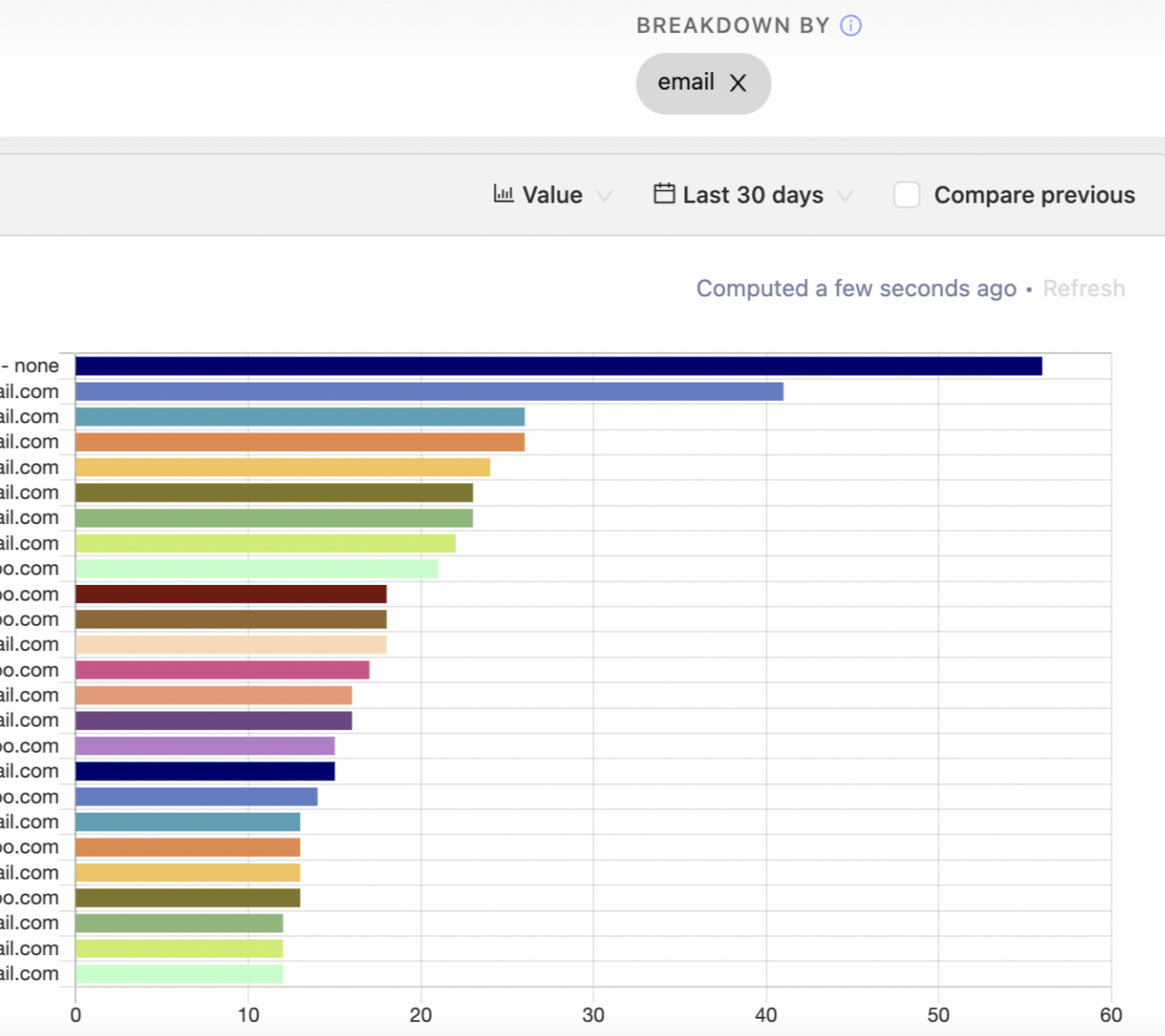Open the Value display dropdown
Image resolution: width=1165 pixels, height=1036 pixels.
pos(552,195)
